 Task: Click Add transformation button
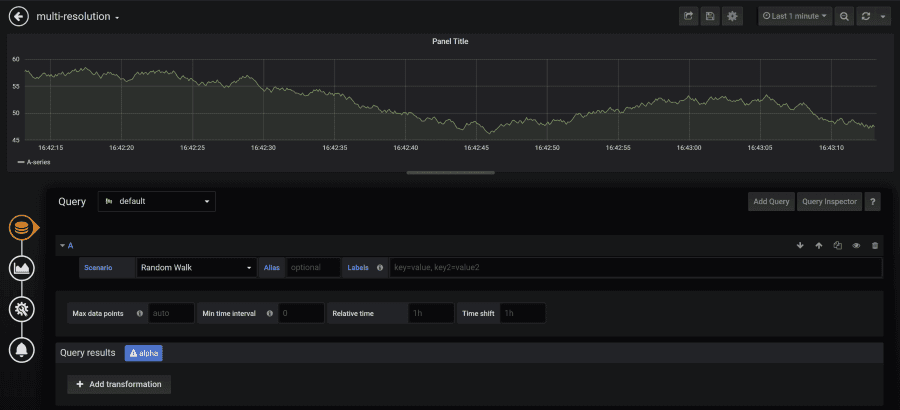119,384
